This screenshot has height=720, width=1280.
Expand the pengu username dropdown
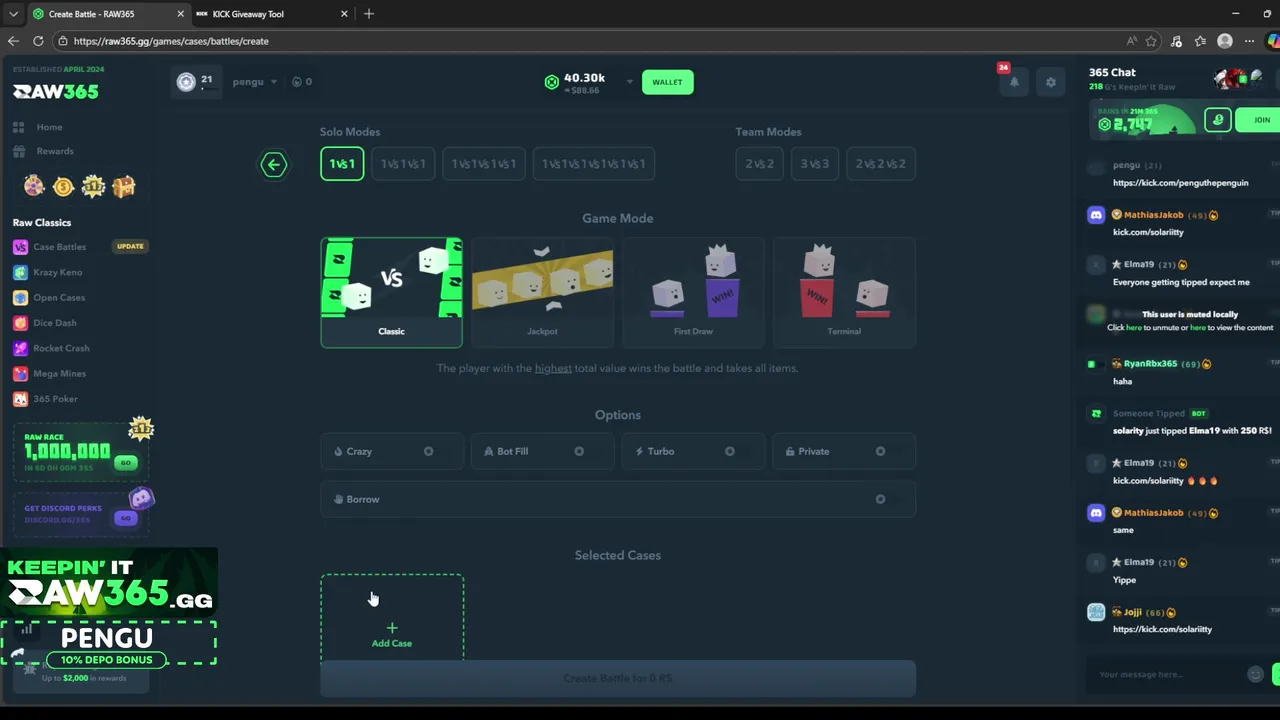click(255, 82)
